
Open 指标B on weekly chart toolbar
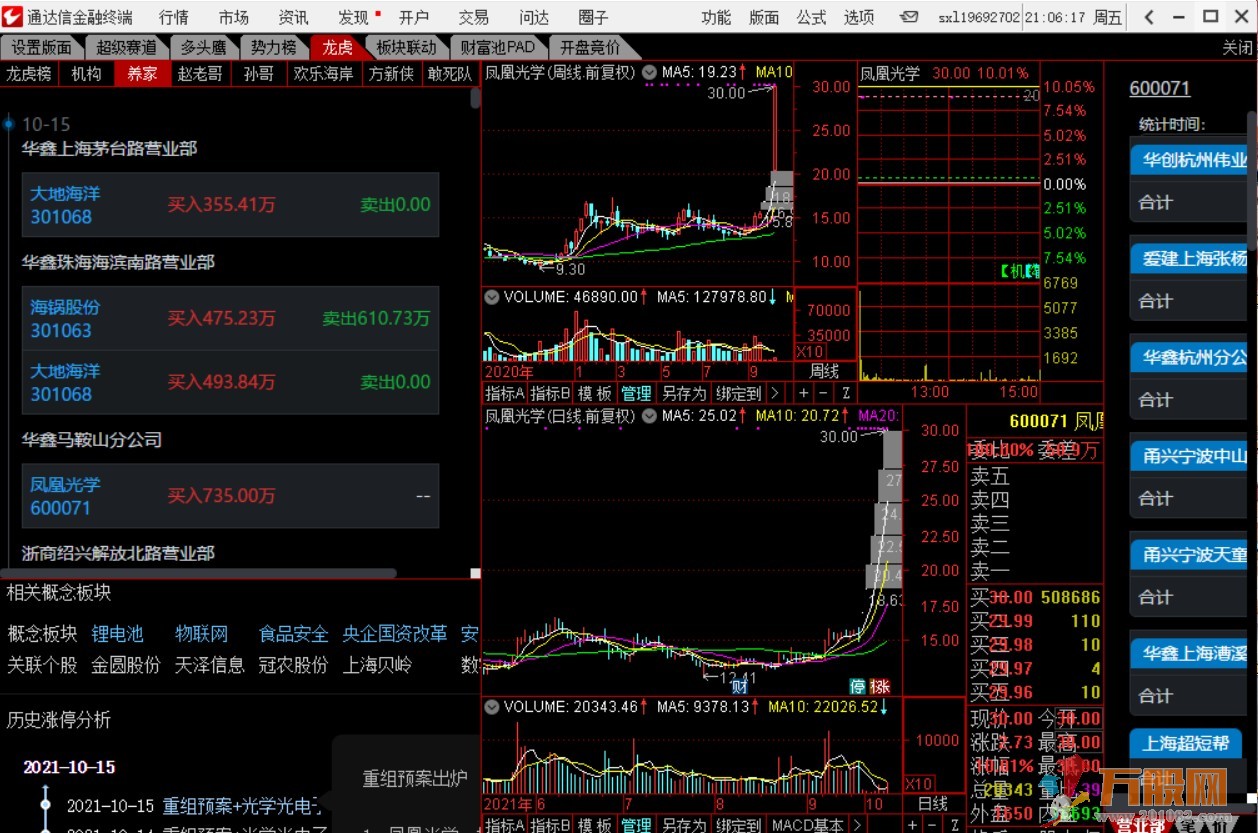[550, 393]
